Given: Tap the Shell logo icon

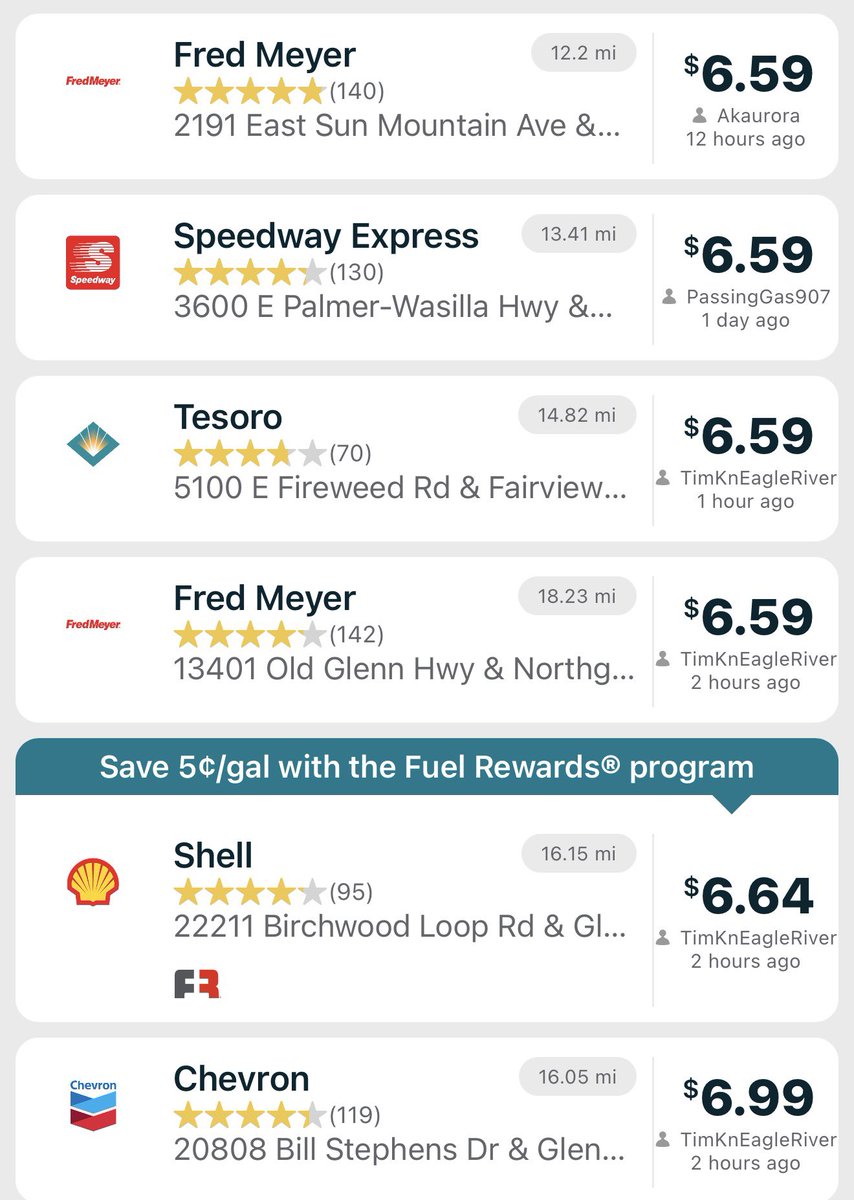Looking at the screenshot, I should [x=93, y=881].
